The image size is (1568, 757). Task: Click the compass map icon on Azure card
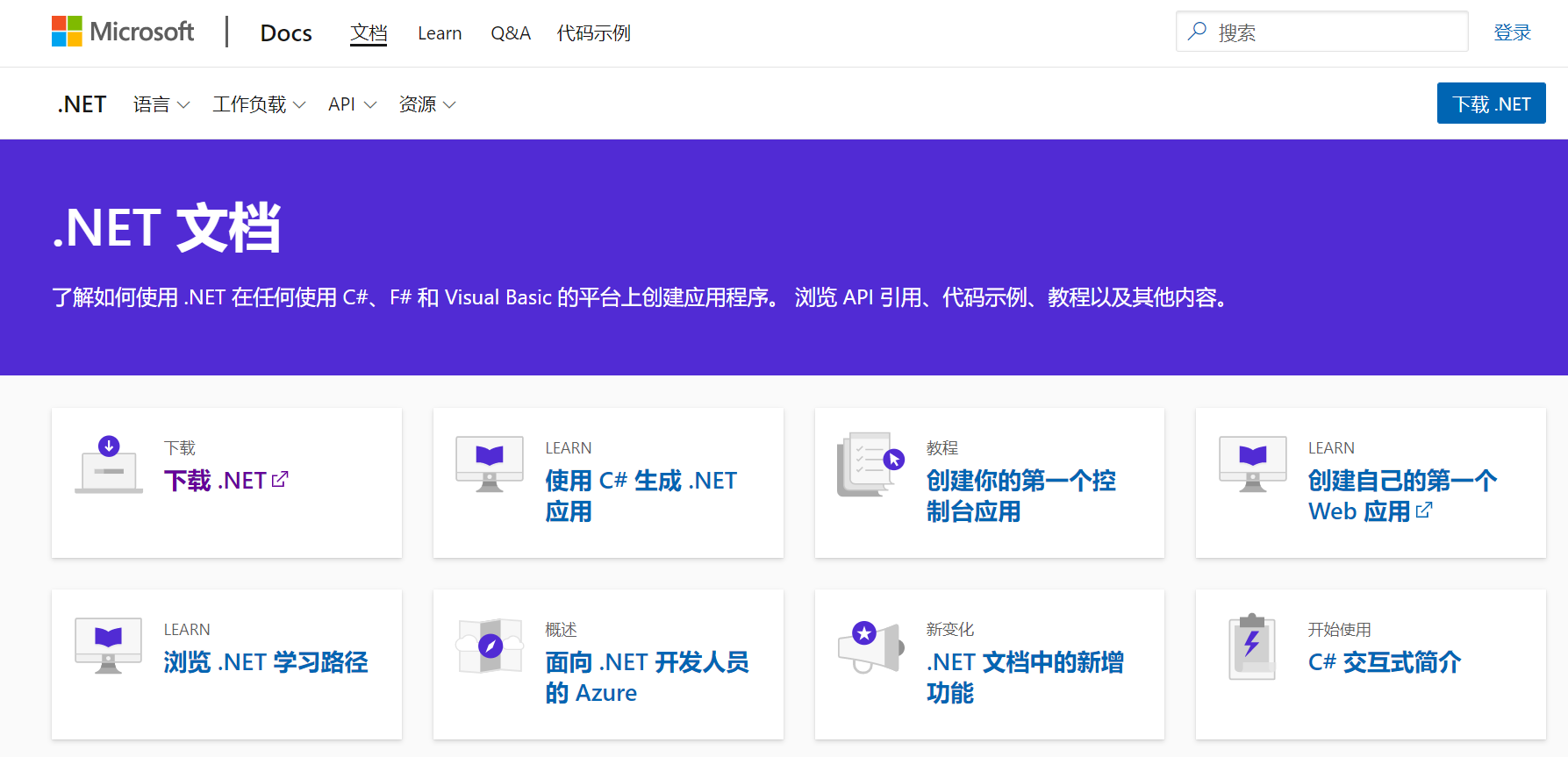490,646
